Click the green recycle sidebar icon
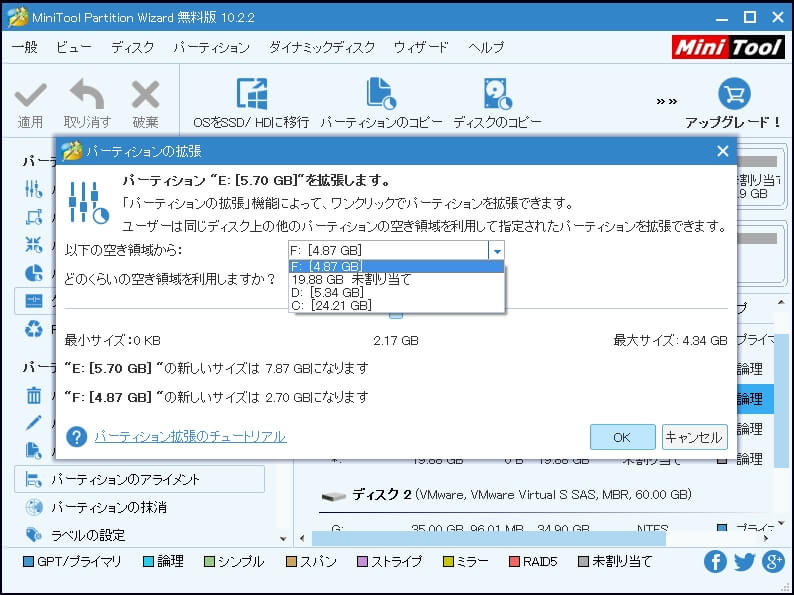This screenshot has height=595, width=794. pos(33,330)
